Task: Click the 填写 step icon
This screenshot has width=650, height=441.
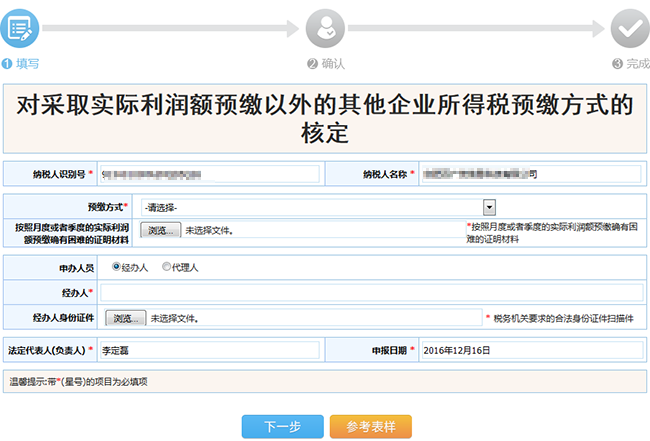Action: (20, 28)
